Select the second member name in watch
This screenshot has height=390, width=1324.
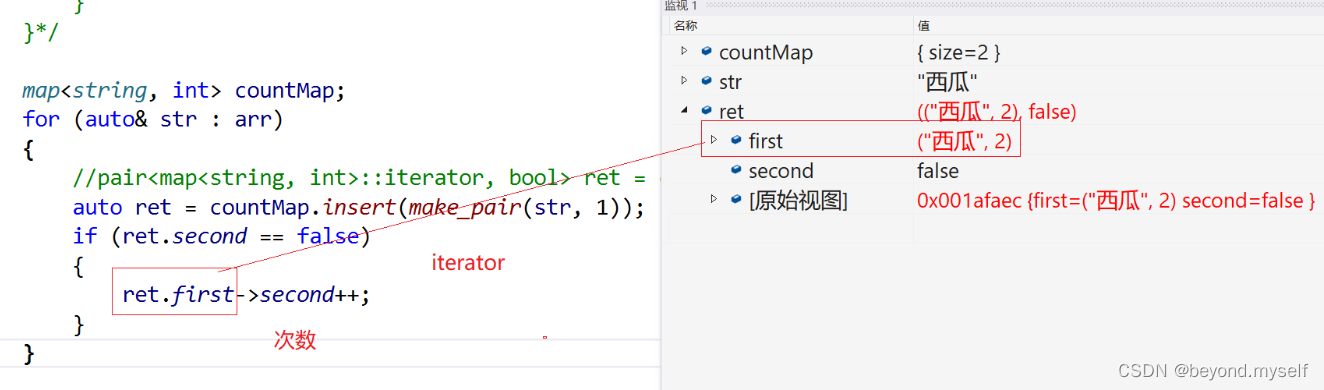click(x=781, y=171)
